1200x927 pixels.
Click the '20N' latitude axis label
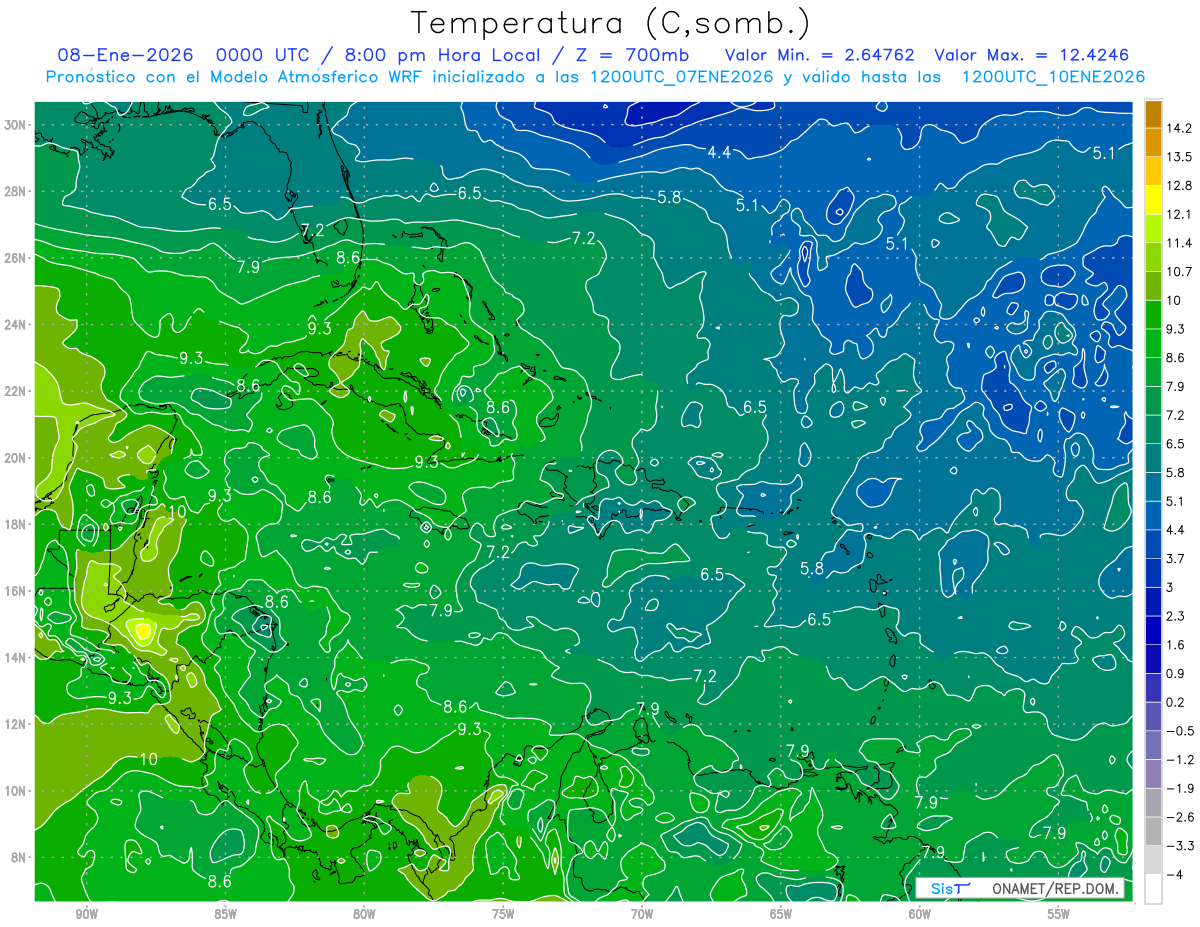pos(14,457)
